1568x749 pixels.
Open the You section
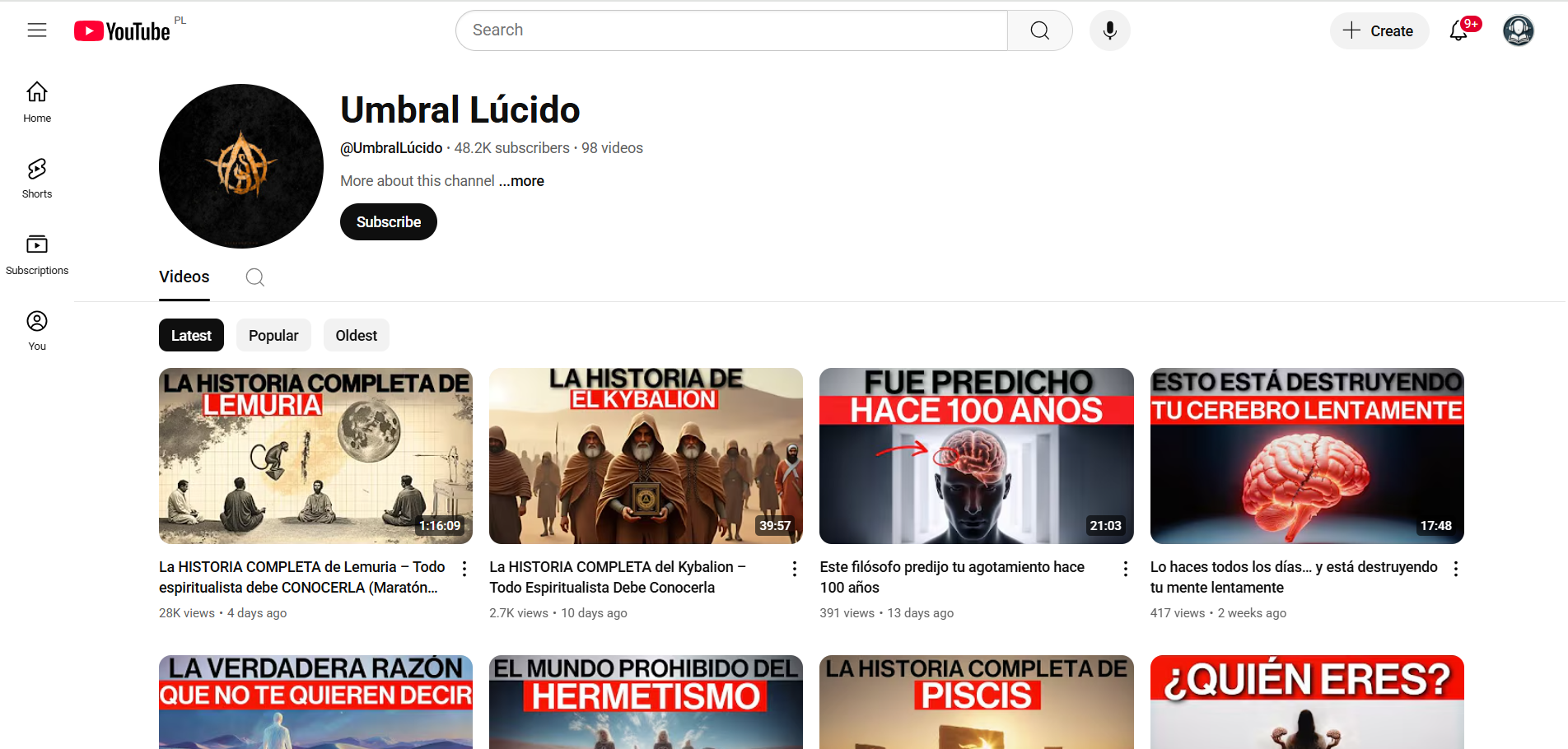pyautogui.click(x=37, y=331)
